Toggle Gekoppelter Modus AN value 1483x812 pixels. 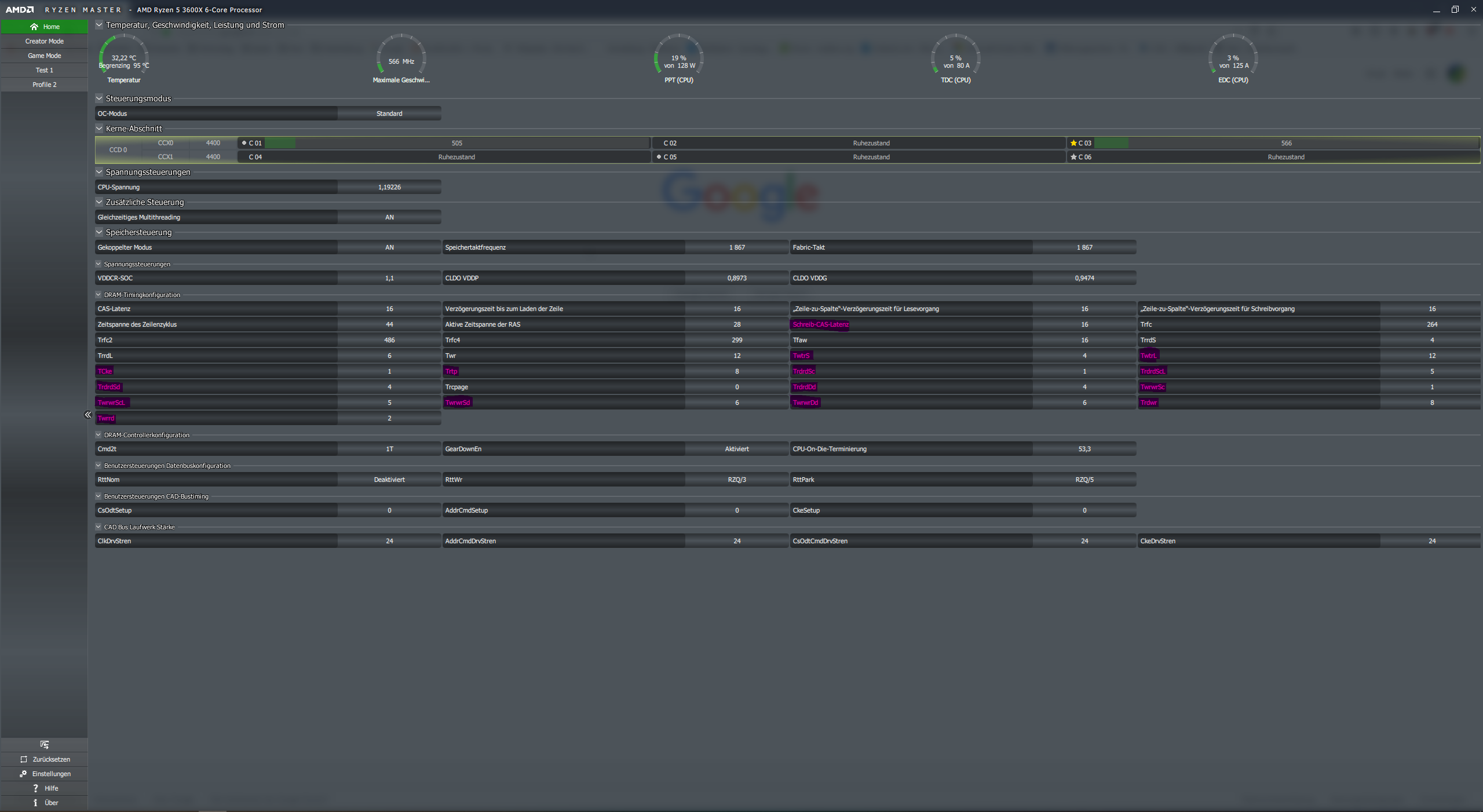(x=389, y=247)
